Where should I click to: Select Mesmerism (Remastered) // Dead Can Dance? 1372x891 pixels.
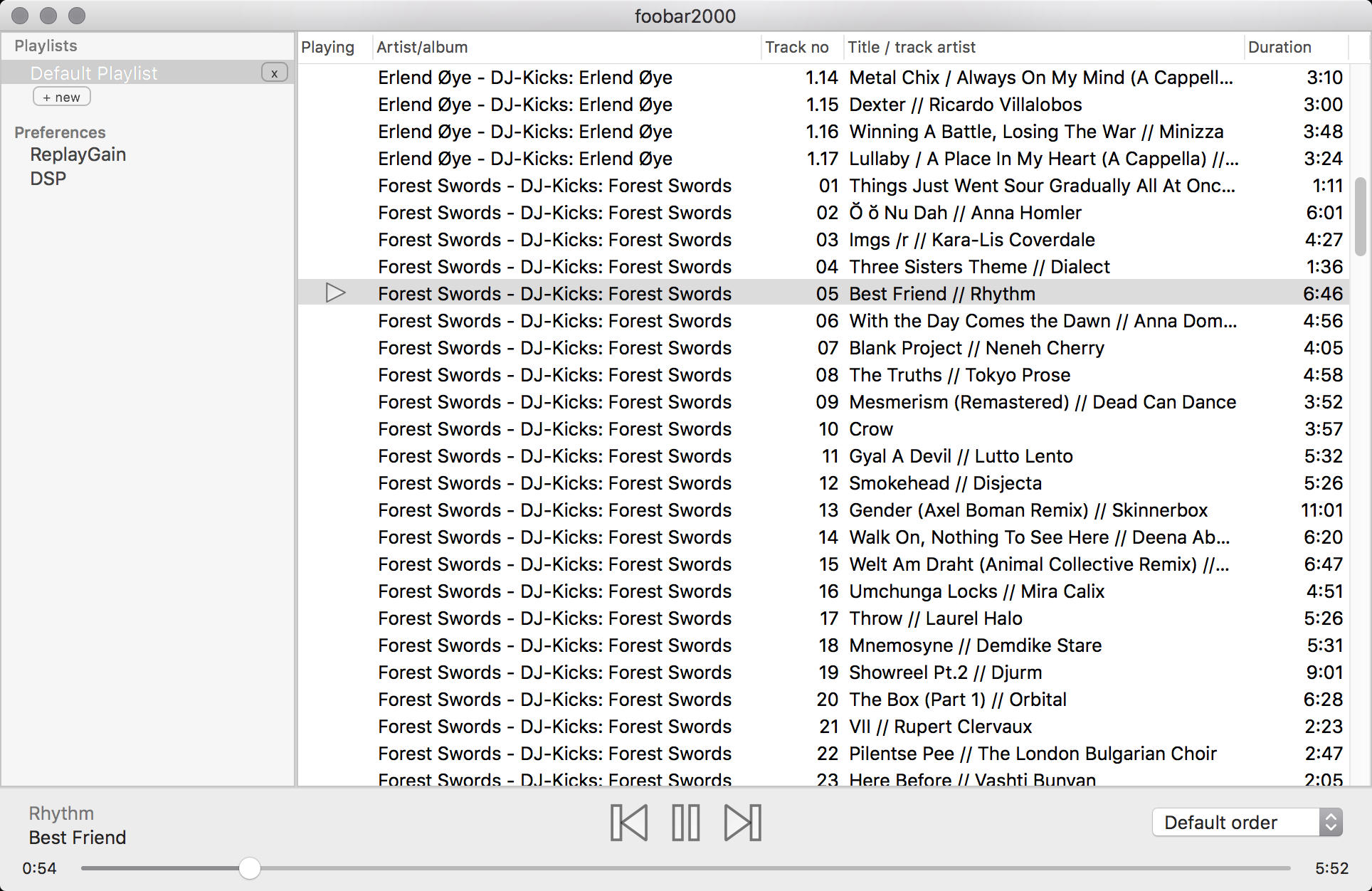point(823,401)
